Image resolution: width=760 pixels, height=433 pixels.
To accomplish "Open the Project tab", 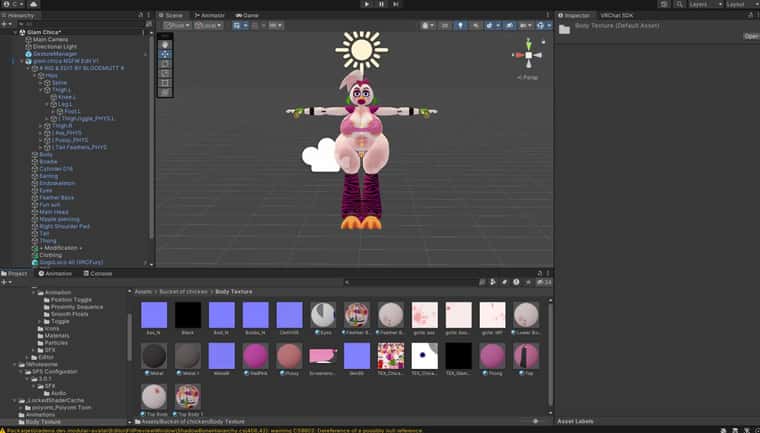I will [x=15, y=273].
